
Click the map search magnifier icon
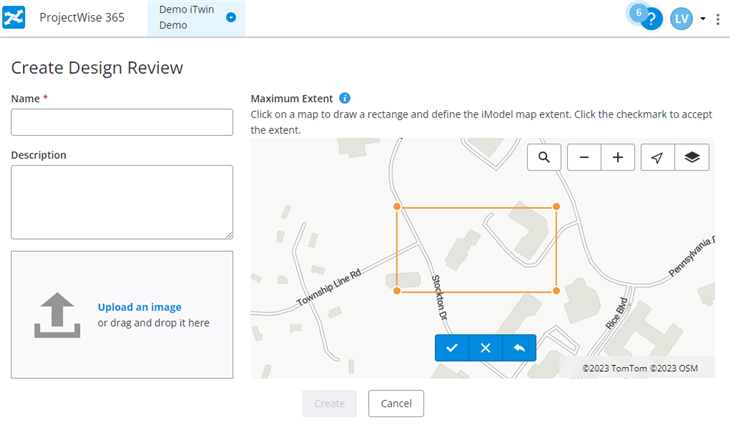544,157
